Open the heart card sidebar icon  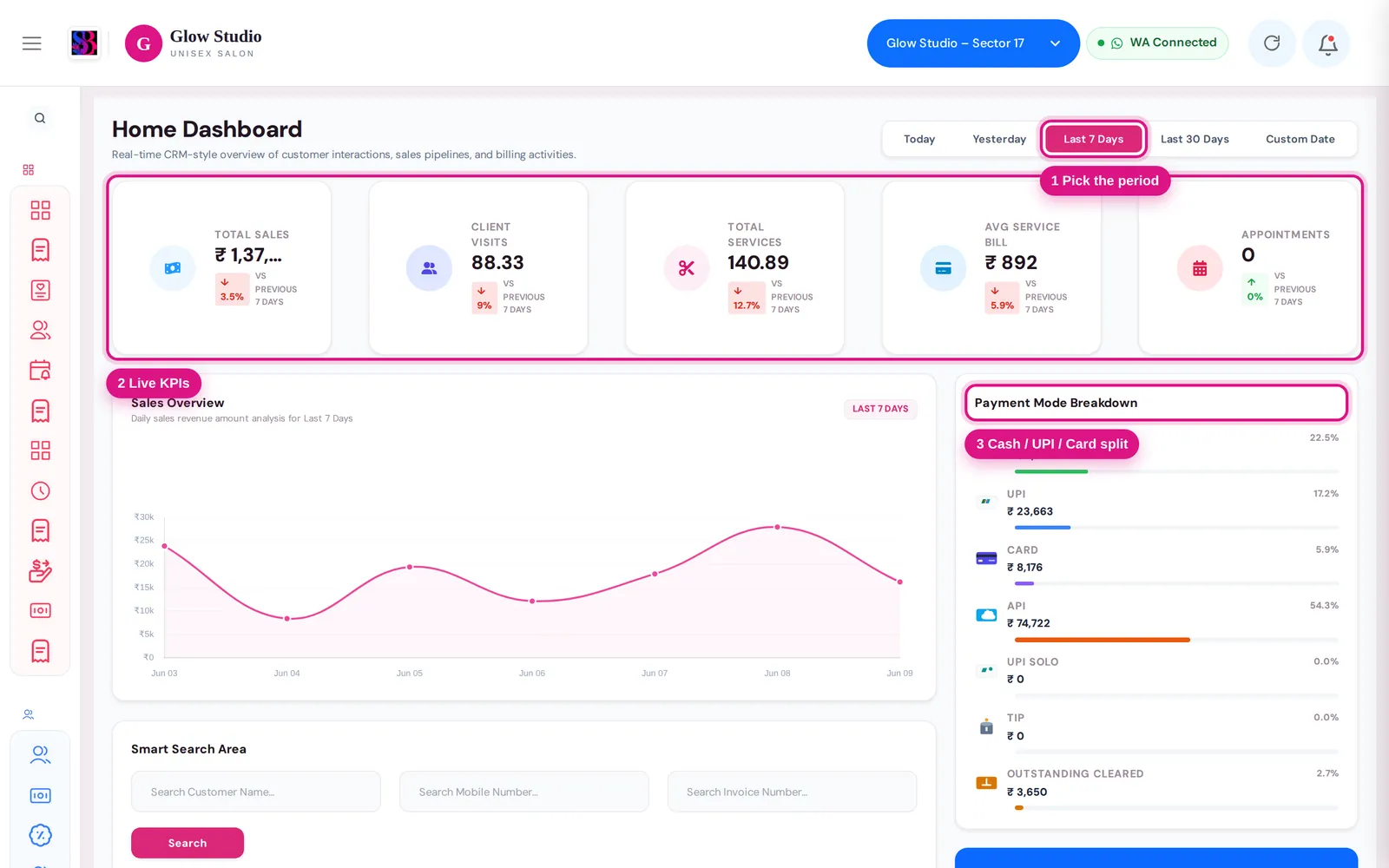click(40, 290)
